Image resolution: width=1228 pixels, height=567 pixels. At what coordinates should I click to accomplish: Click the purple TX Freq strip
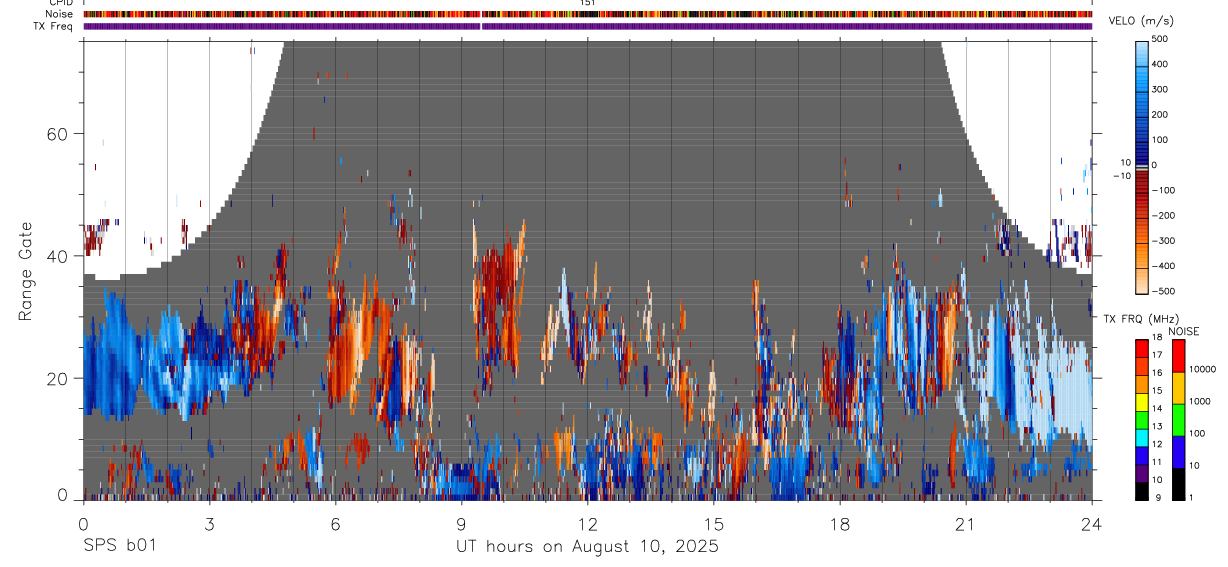[x=588, y=26]
